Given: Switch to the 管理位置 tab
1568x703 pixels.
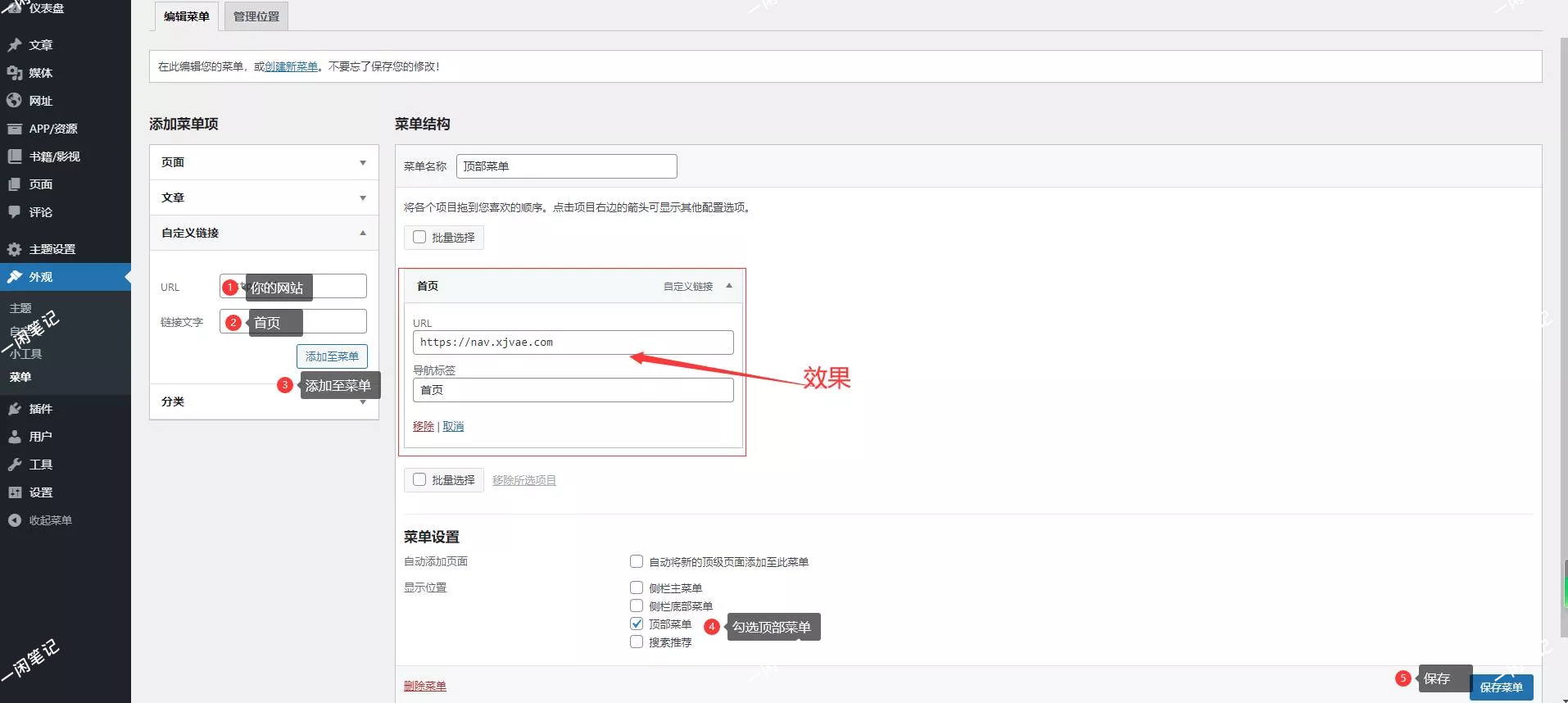Looking at the screenshot, I should [x=256, y=16].
